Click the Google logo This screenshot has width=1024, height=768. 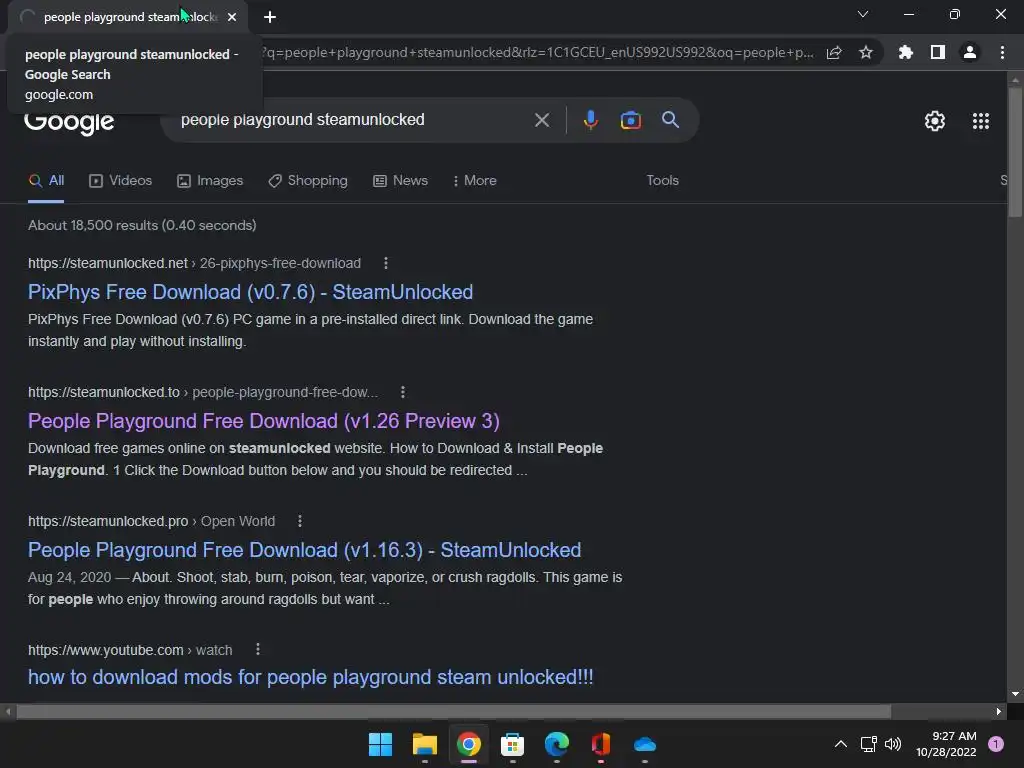(x=69, y=122)
